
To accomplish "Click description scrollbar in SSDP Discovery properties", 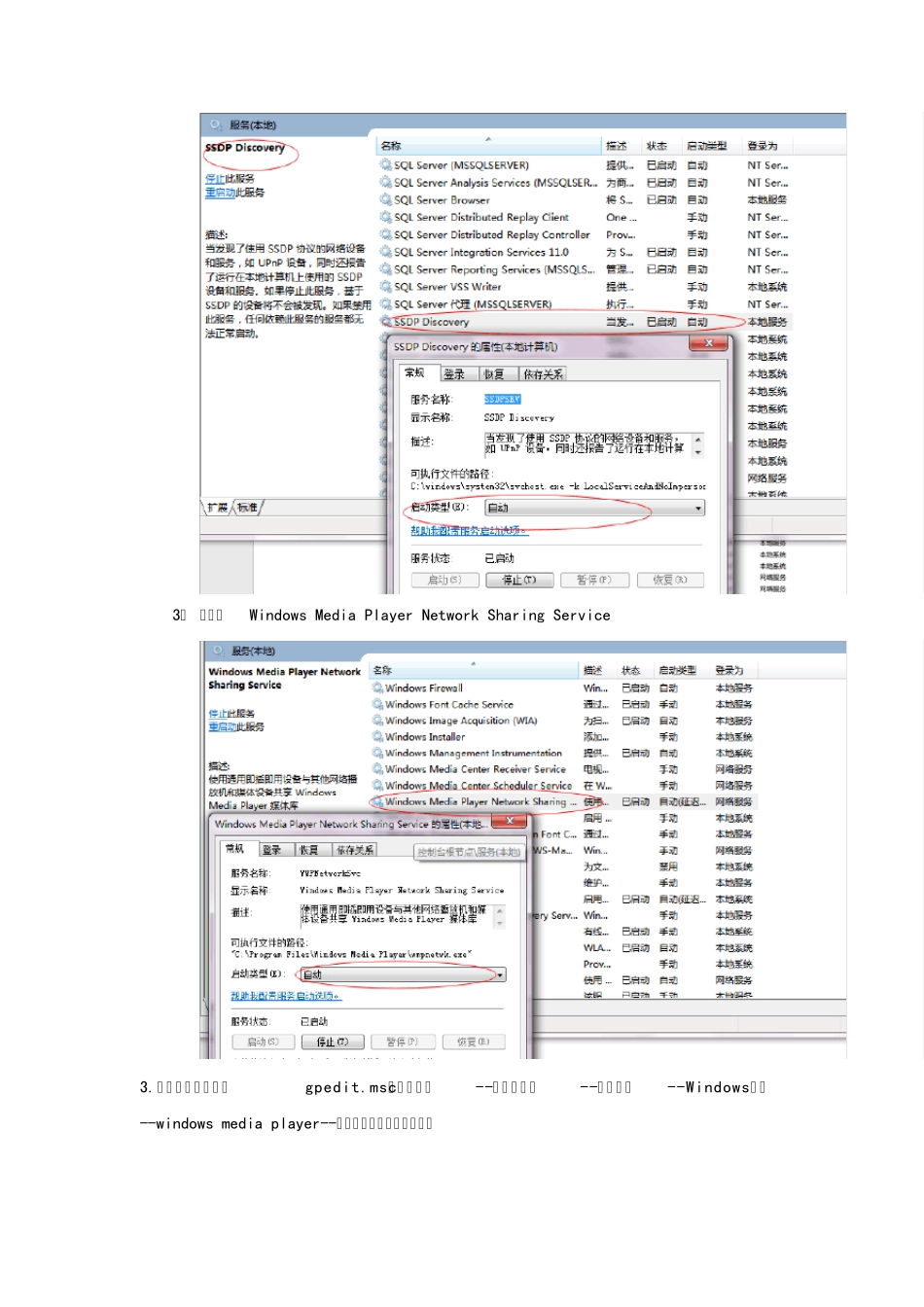I will click(697, 445).
